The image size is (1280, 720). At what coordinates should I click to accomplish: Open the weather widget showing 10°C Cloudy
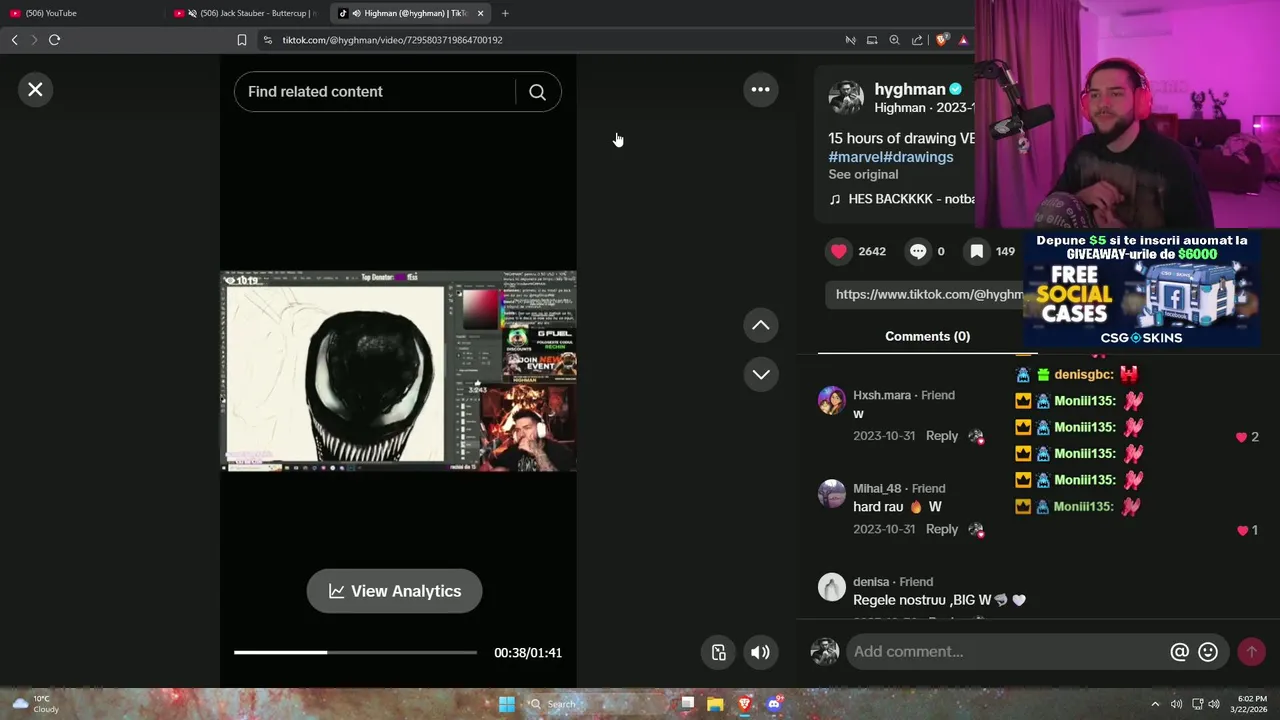click(35, 704)
